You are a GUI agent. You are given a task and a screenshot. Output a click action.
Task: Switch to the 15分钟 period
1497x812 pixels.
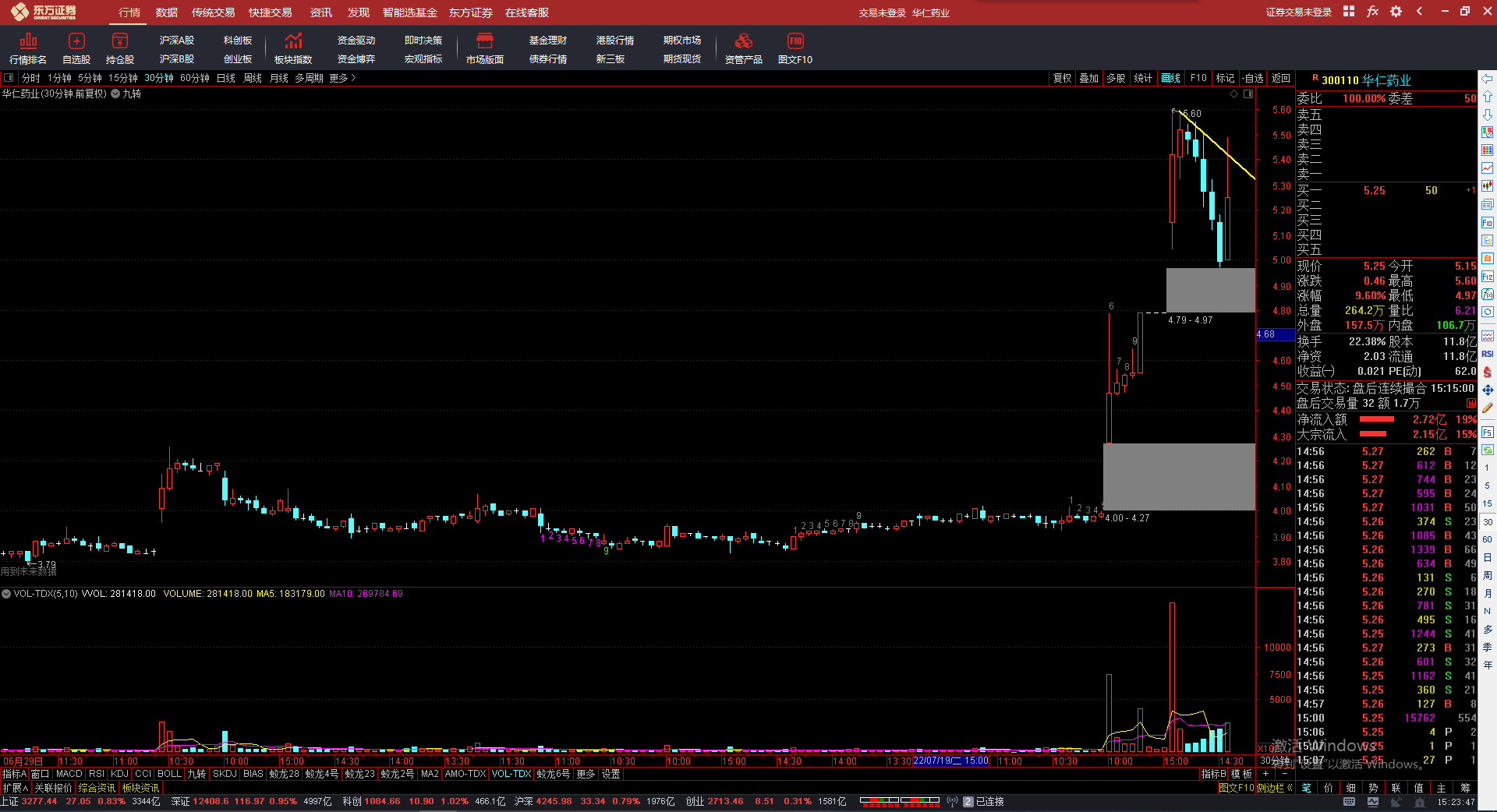(x=123, y=78)
